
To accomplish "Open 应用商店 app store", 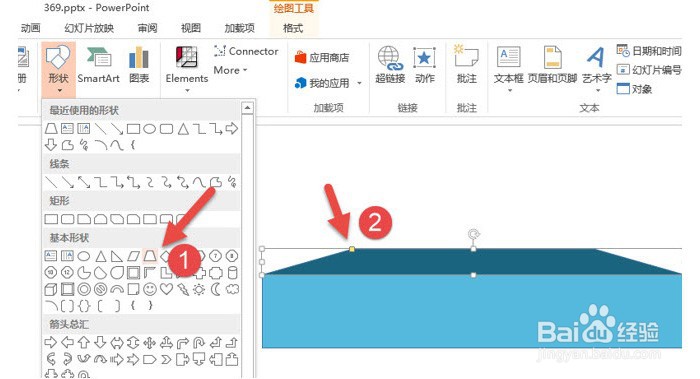I will pos(322,58).
